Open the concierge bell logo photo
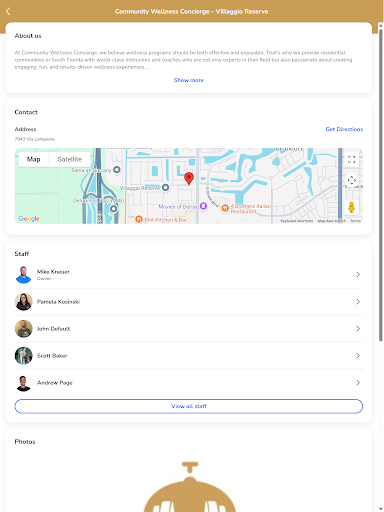 [189, 487]
